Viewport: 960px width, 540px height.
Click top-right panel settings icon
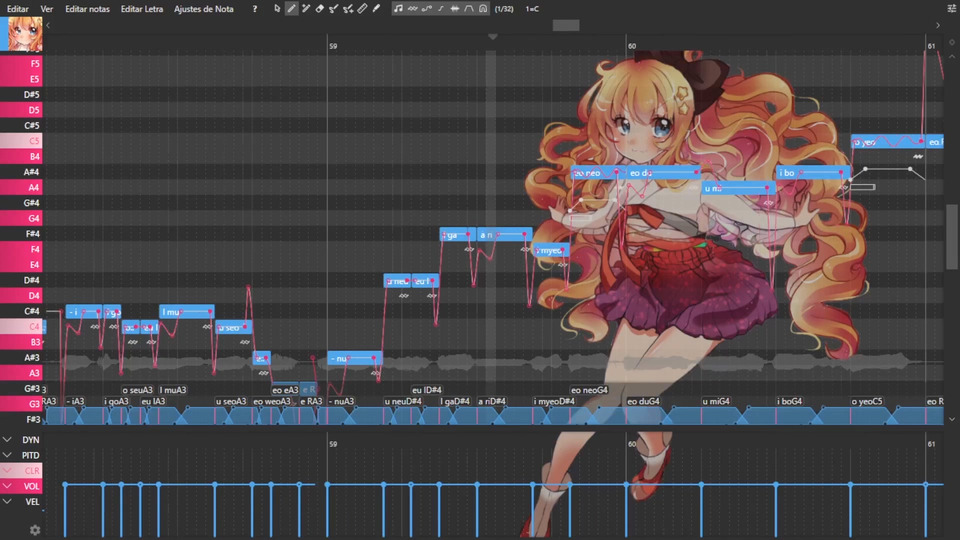click(951, 9)
